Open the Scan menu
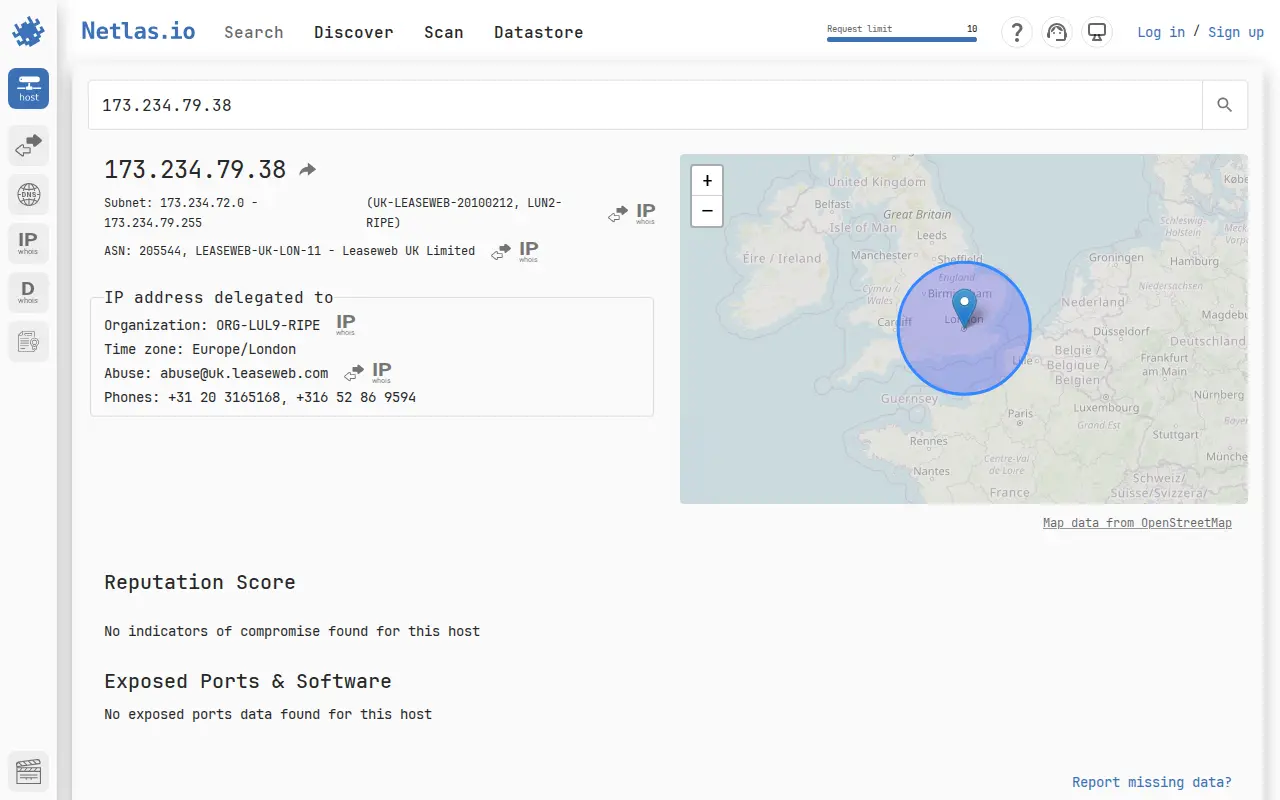This screenshot has height=800, width=1280. (444, 32)
